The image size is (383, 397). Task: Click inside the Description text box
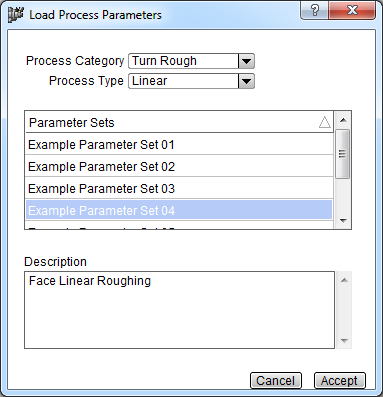179,310
